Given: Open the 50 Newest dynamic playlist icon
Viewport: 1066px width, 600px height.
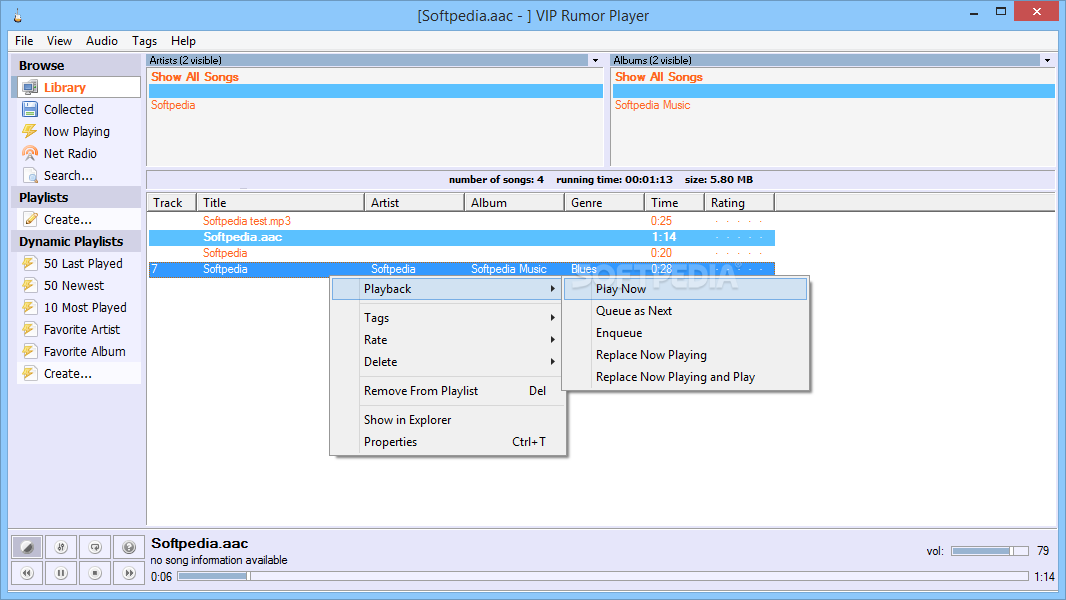Looking at the screenshot, I should click(x=30, y=285).
